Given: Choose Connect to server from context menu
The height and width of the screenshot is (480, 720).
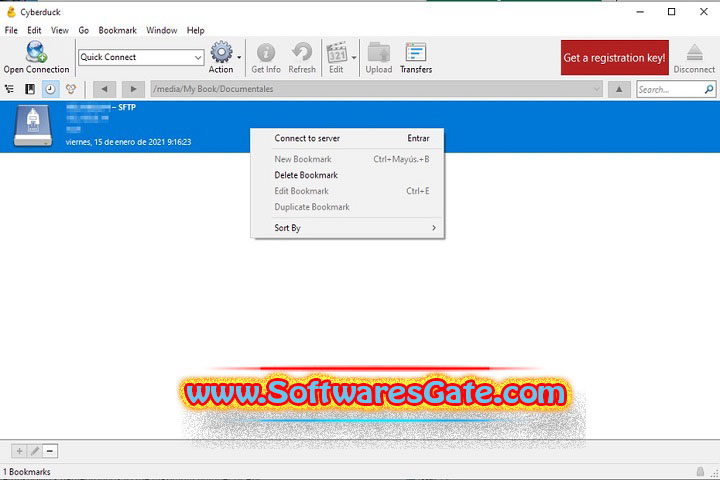Looking at the screenshot, I should pos(348,138).
